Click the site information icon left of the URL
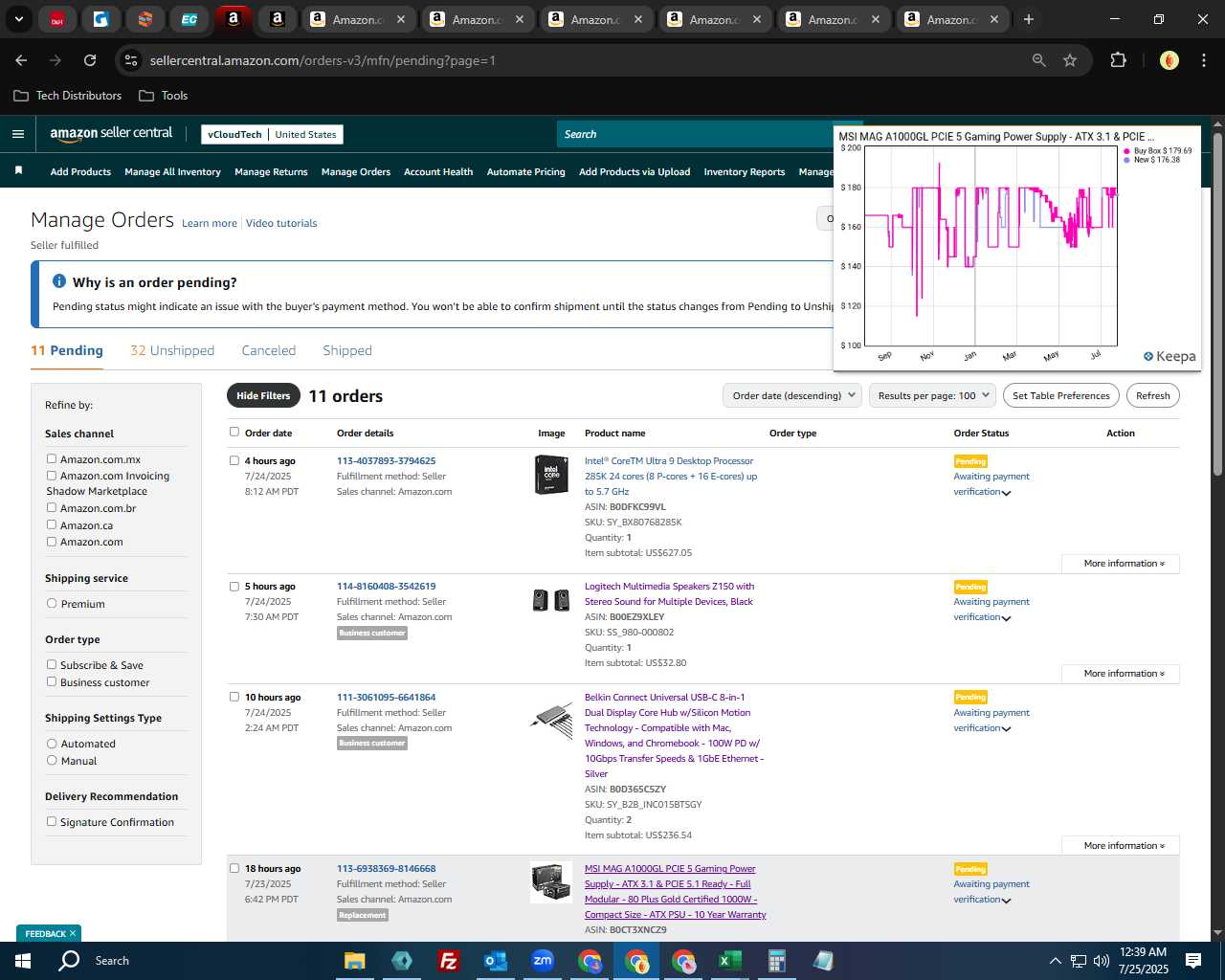Viewport: 1225px width, 980px height. click(x=131, y=60)
